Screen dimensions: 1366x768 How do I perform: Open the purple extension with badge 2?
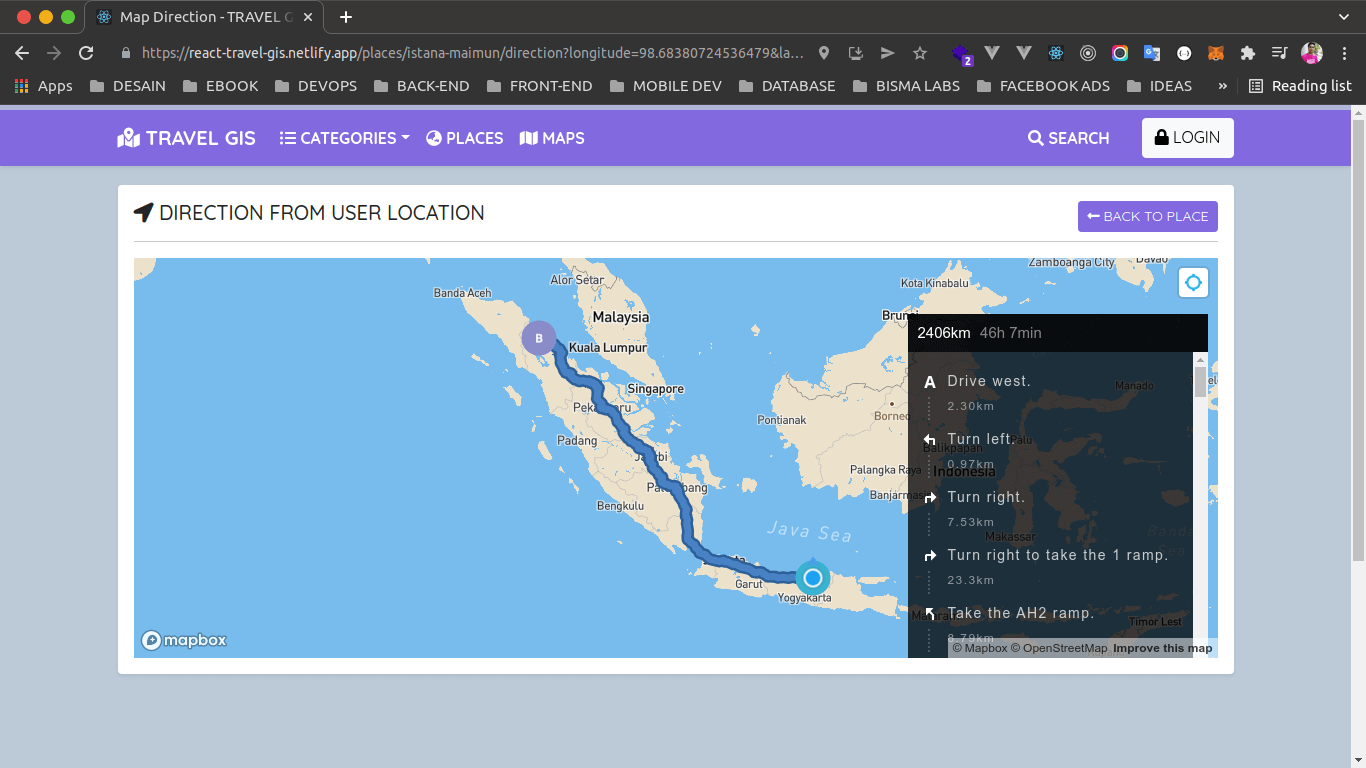click(x=961, y=54)
